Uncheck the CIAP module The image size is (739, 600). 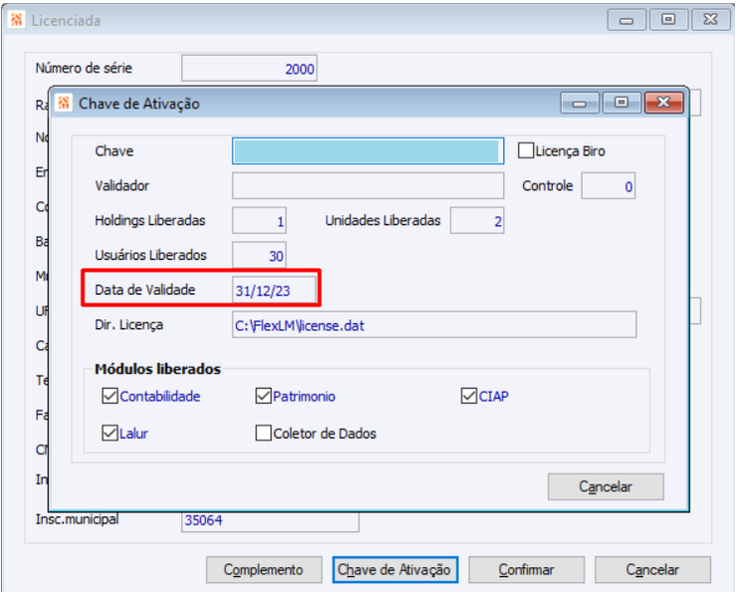(x=469, y=396)
